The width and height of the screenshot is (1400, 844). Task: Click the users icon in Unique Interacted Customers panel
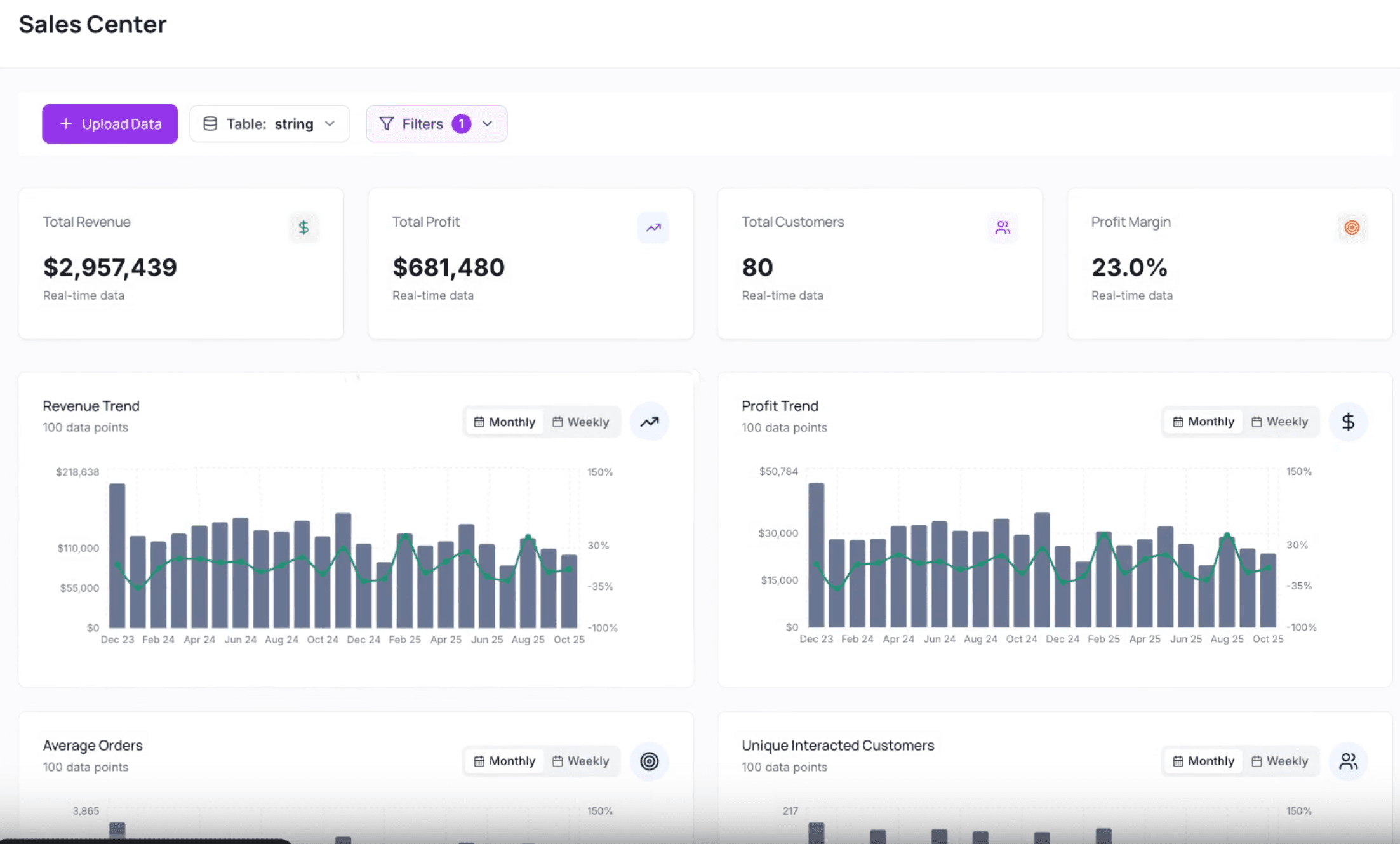point(1348,761)
